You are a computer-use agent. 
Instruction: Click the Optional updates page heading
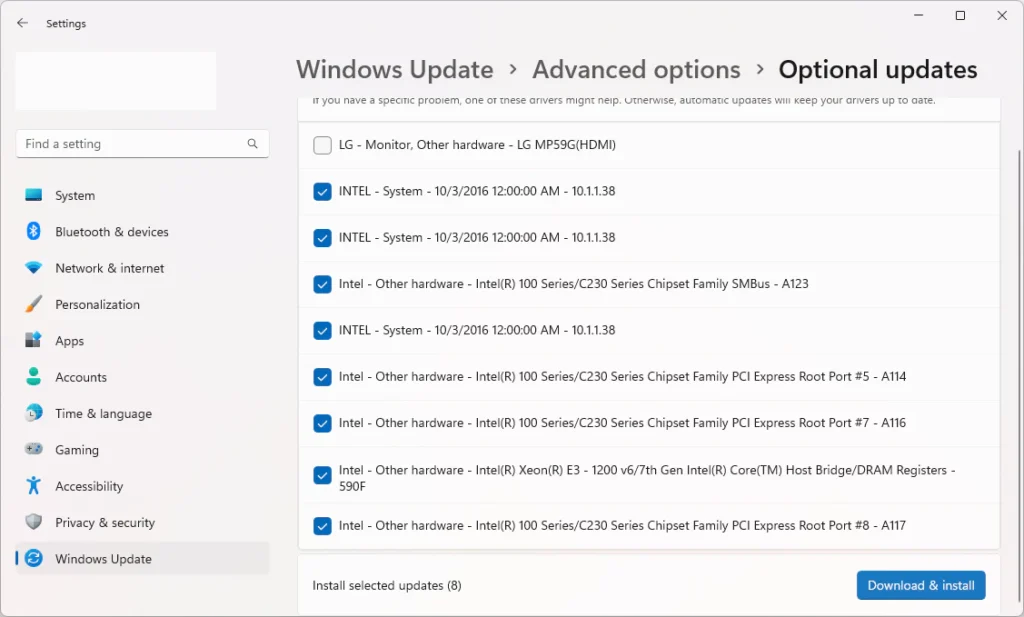coord(878,69)
